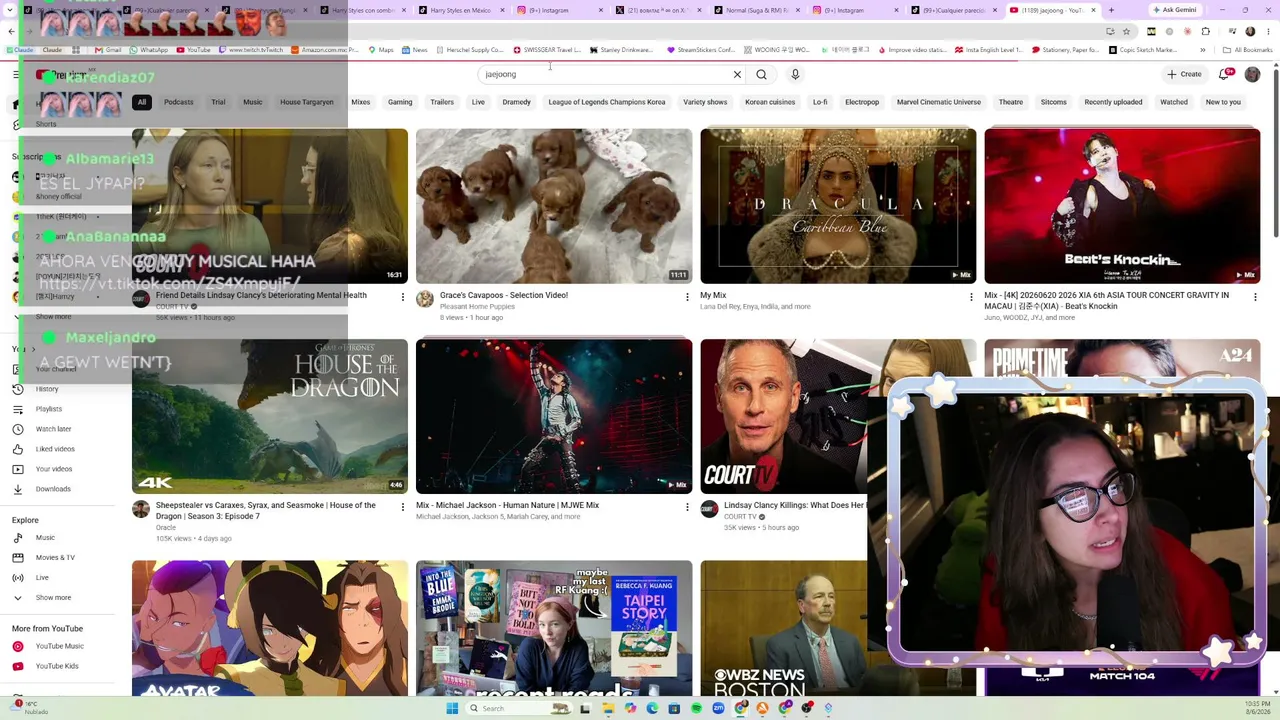Open Your videos page
The height and width of the screenshot is (720, 1280).
tap(54, 469)
